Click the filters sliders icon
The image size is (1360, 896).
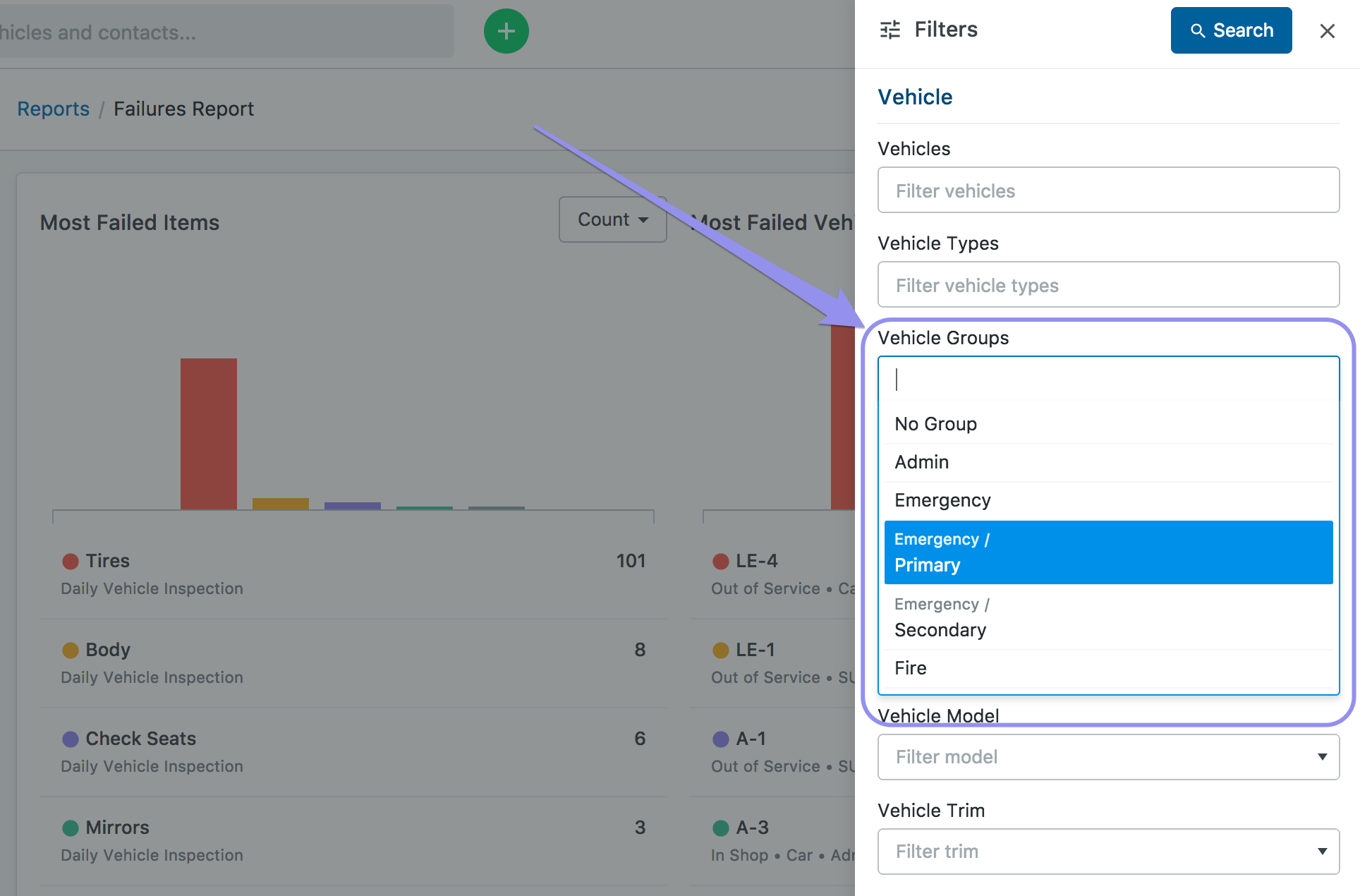click(x=890, y=30)
